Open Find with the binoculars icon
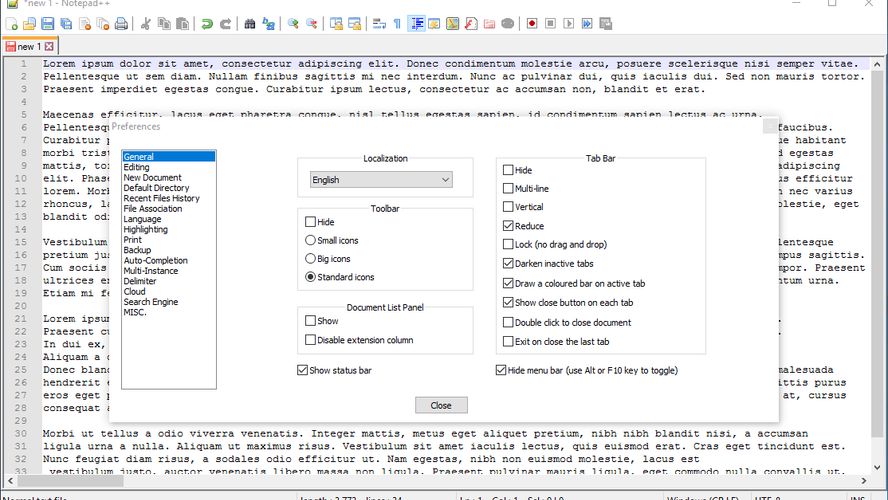The height and width of the screenshot is (500, 888). (250, 24)
